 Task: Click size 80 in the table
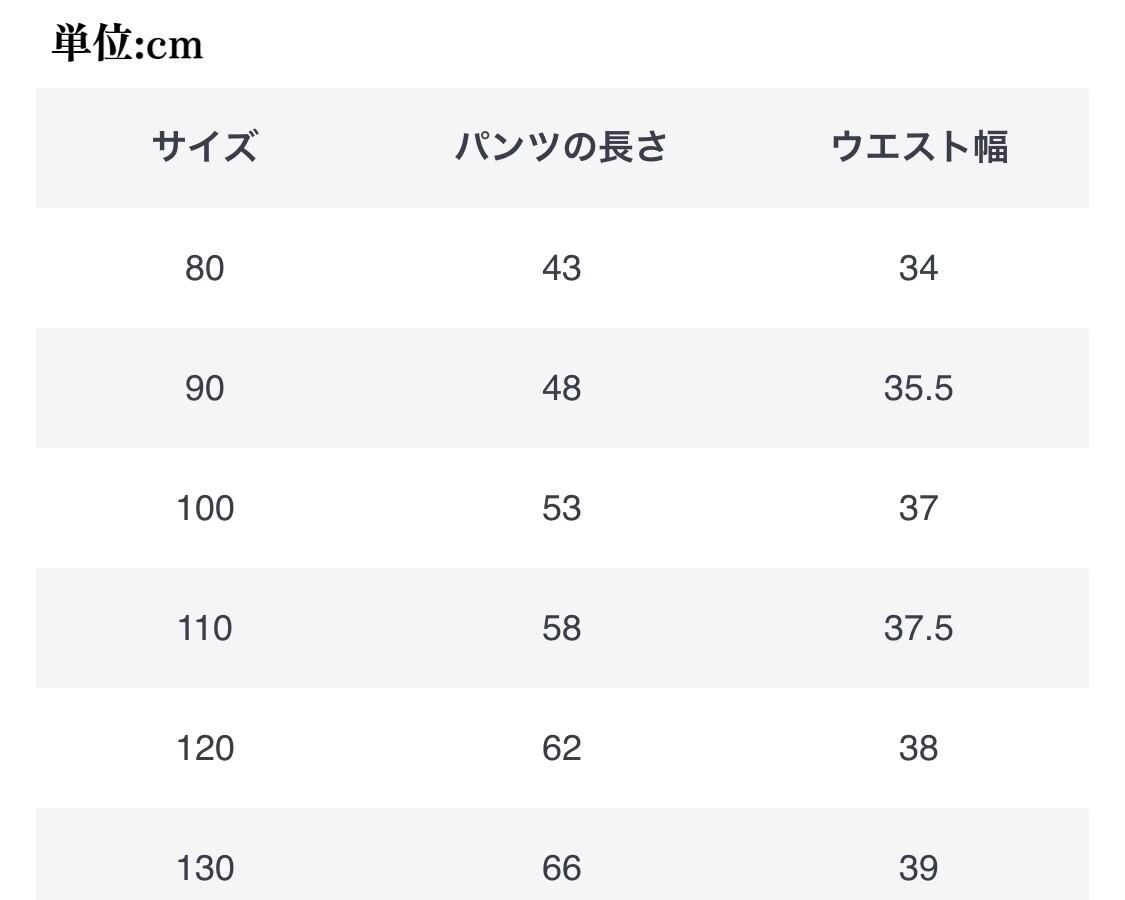[x=205, y=268]
